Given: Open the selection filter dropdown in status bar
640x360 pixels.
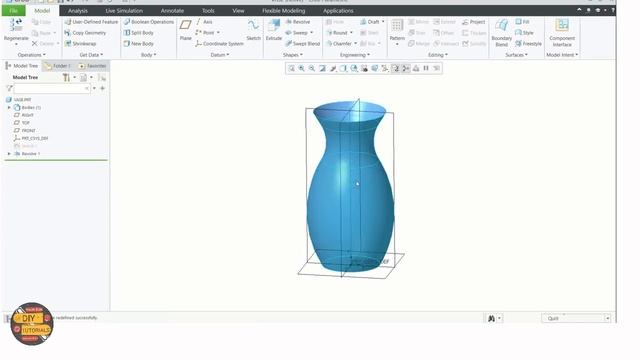Looking at the screenshot, I should click(x=576, y=318).
